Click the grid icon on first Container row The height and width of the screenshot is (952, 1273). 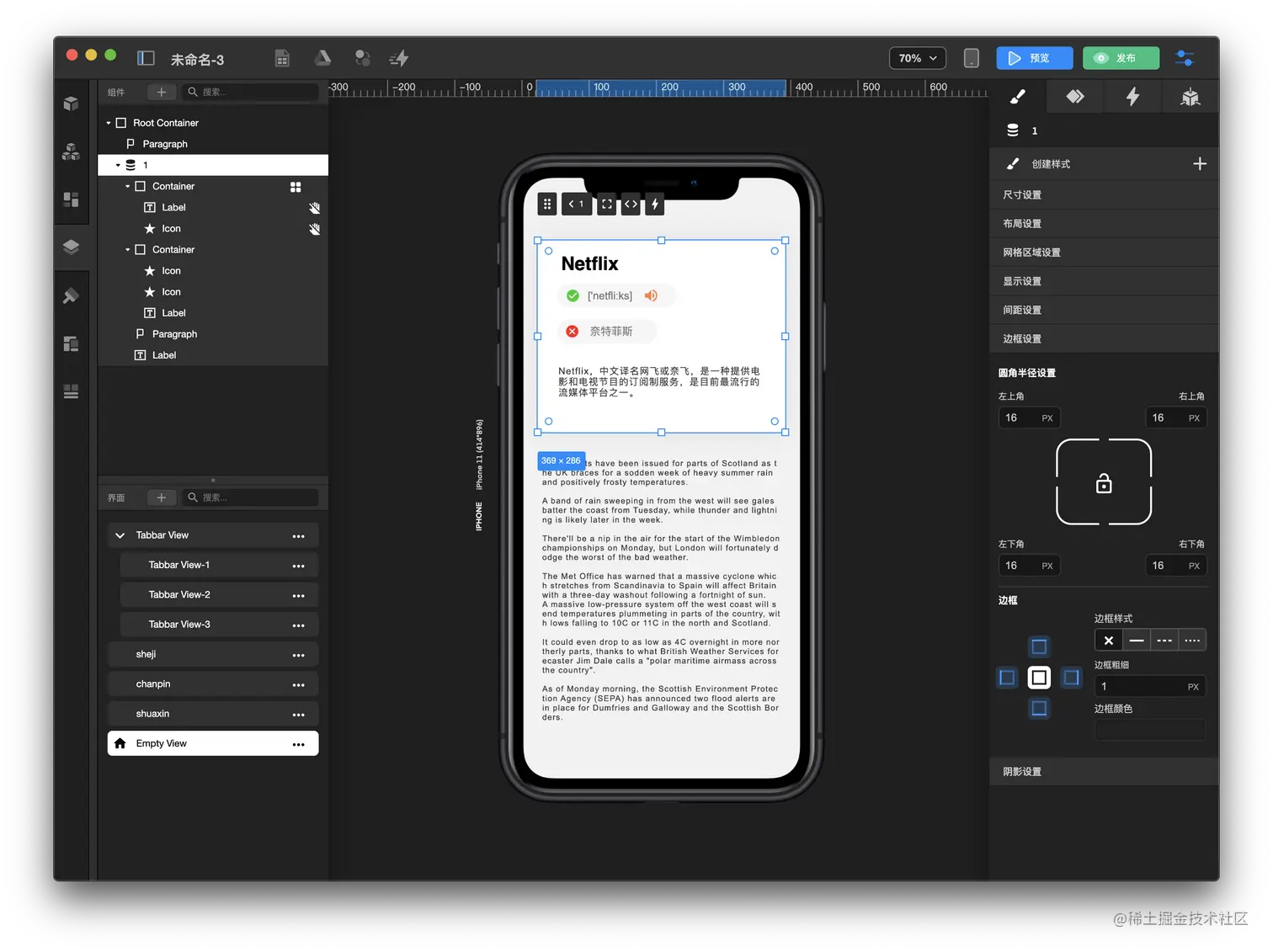296,187
